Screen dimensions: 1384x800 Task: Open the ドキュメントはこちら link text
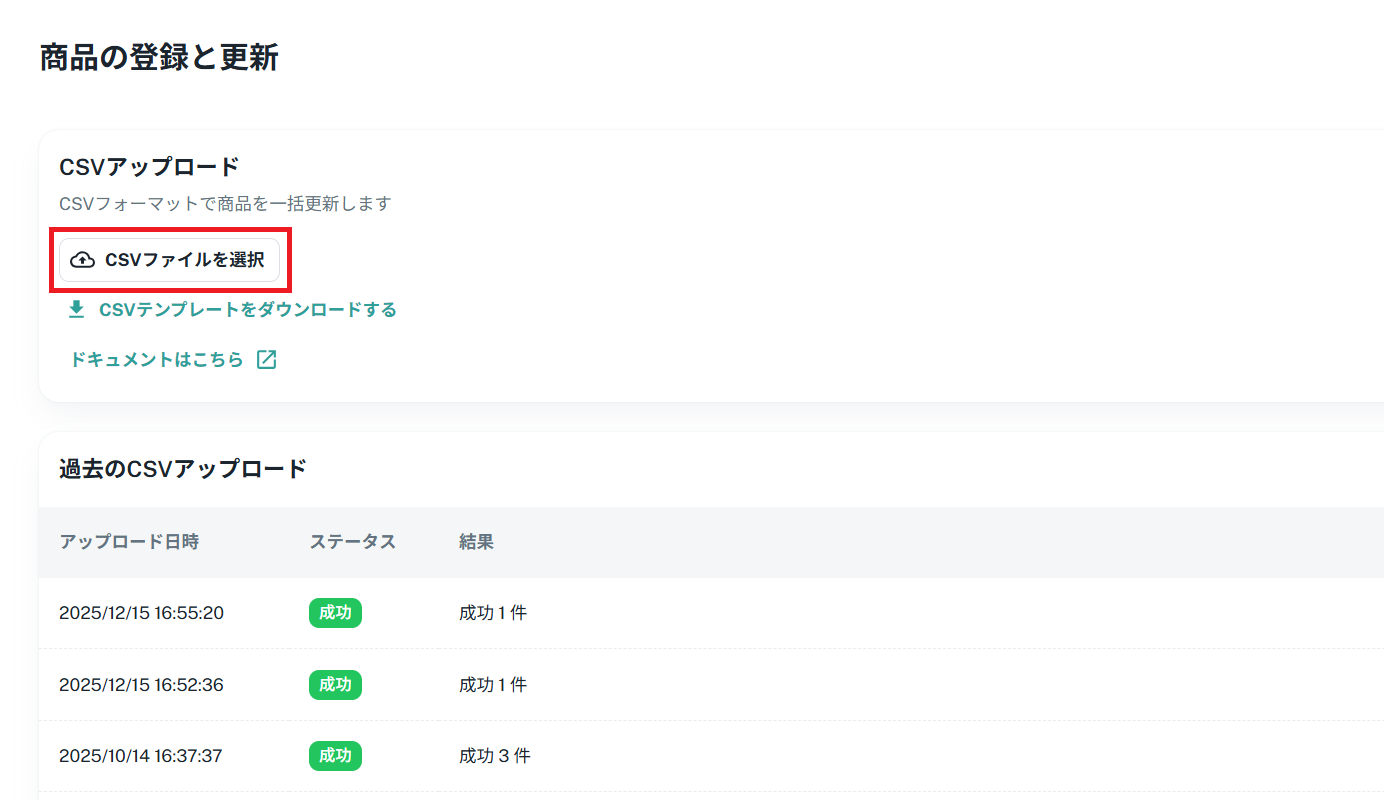[157, 360]
